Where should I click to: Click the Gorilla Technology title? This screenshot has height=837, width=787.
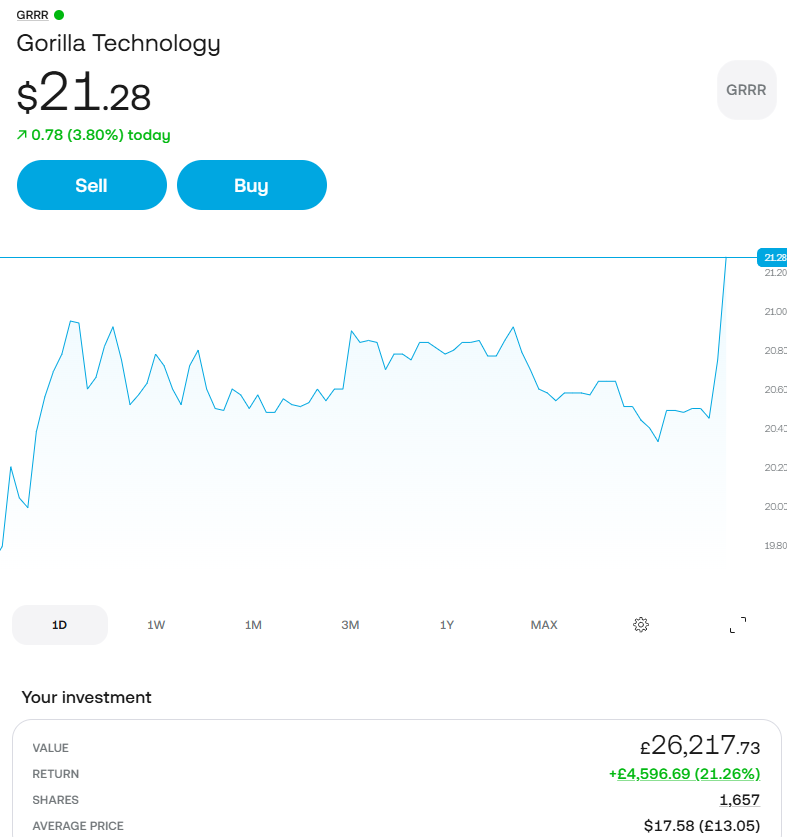point(119,44)
